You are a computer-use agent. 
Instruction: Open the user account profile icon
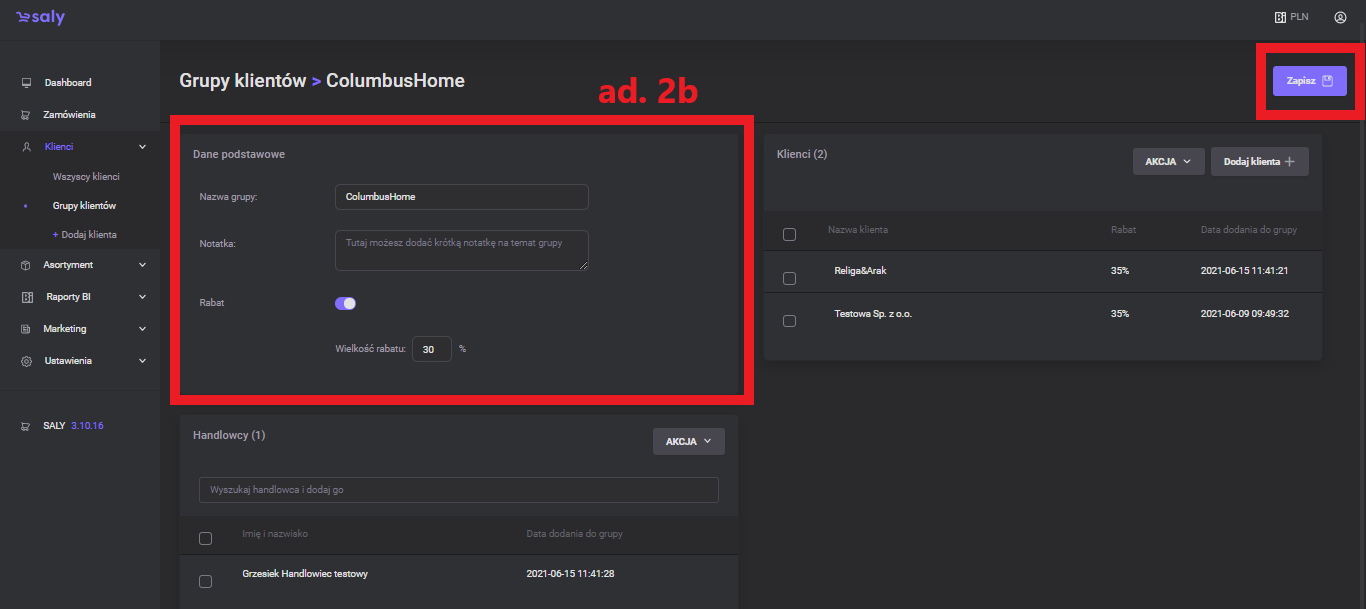1340,17
